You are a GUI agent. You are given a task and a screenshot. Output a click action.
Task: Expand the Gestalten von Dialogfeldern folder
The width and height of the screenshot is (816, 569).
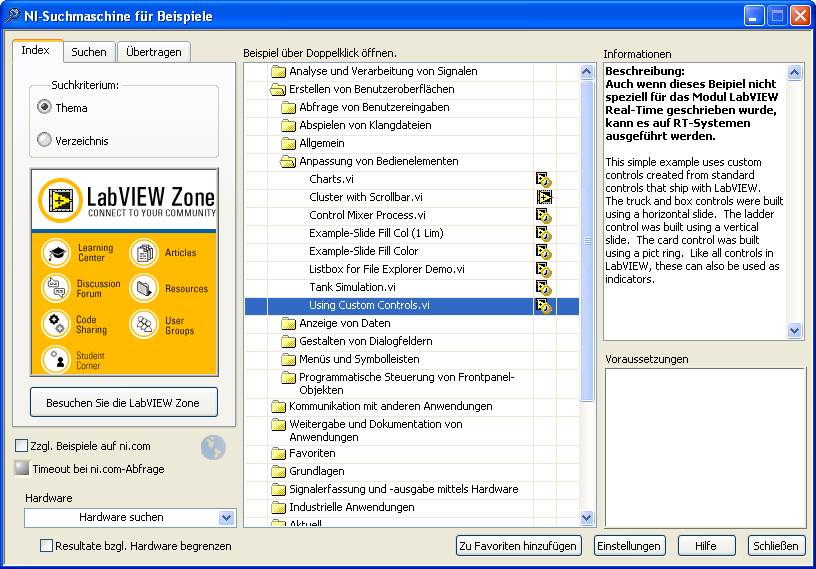(288, 342)
